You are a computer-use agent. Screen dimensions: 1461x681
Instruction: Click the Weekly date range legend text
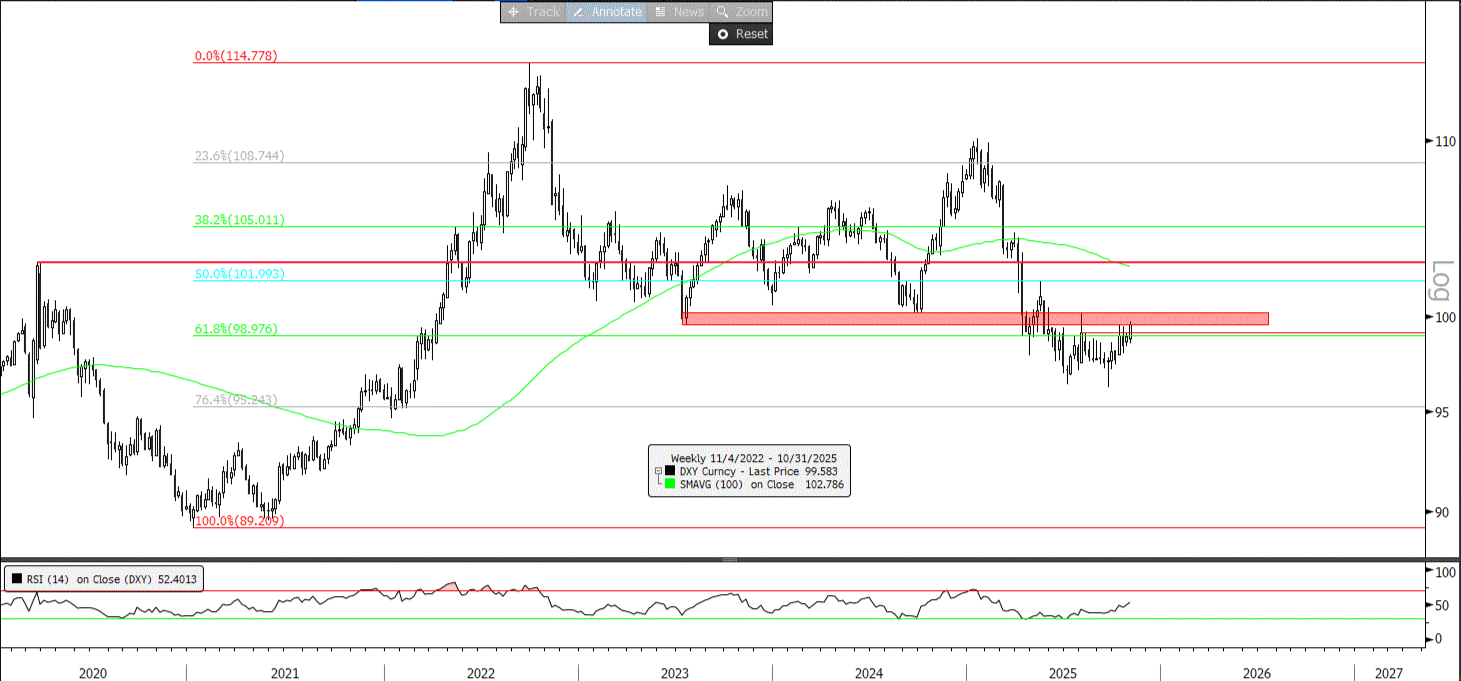[749, 457]
